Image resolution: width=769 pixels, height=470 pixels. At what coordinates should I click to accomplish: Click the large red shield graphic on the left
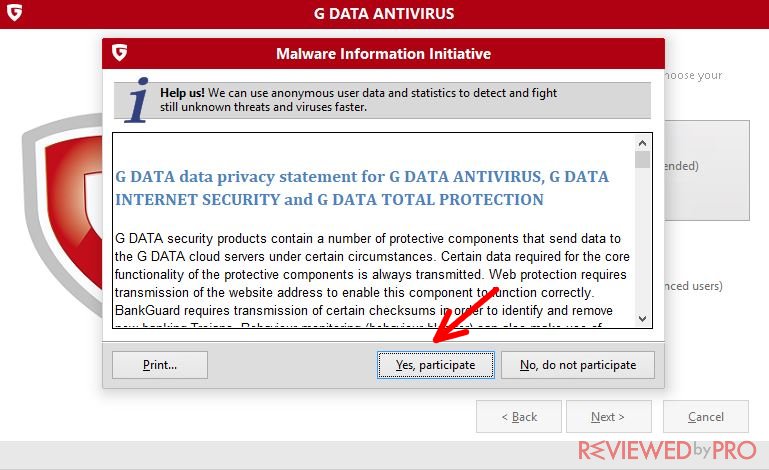(x=62, y=213)
